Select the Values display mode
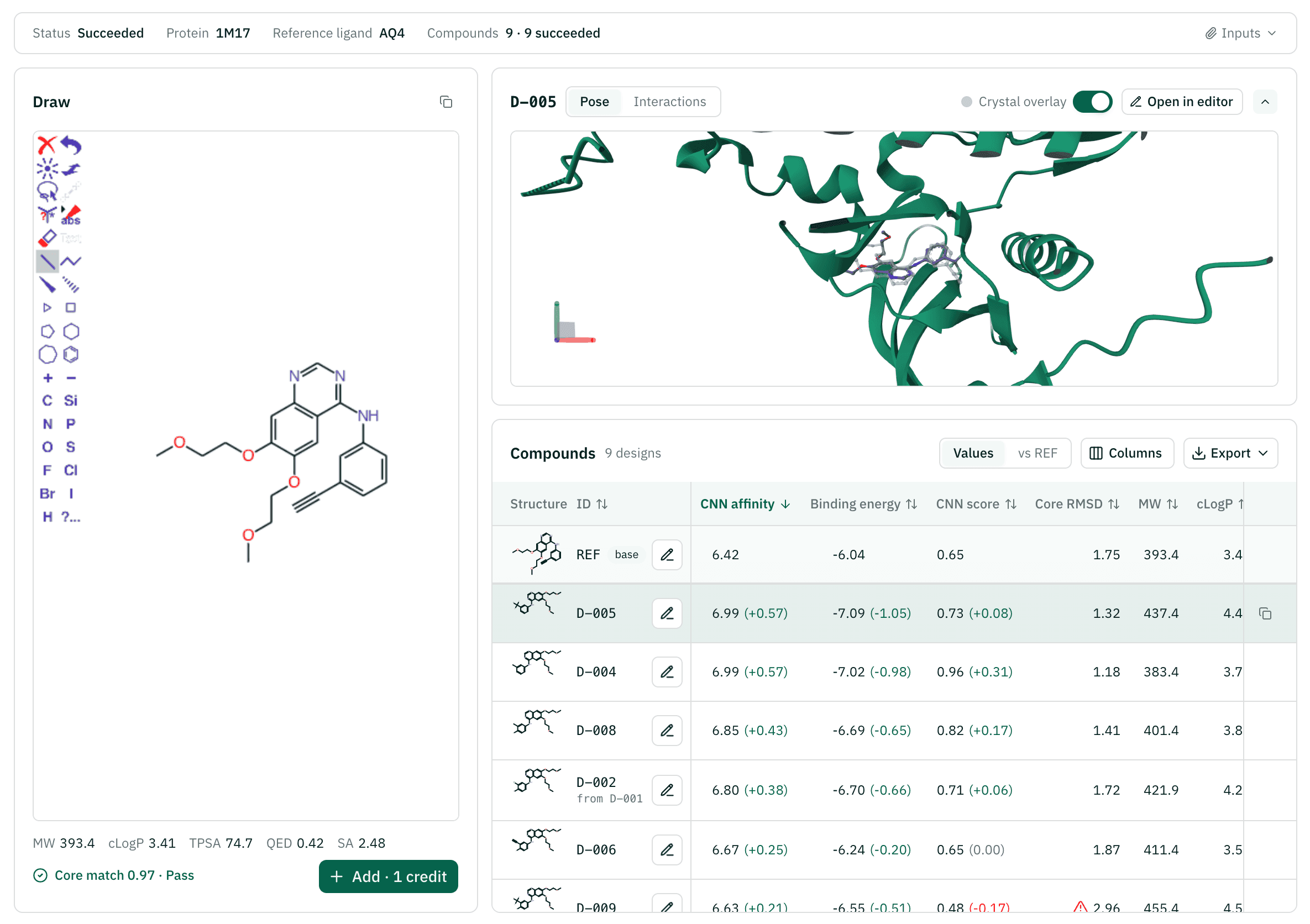This screenshot has width=1310, height=924. 973,454
